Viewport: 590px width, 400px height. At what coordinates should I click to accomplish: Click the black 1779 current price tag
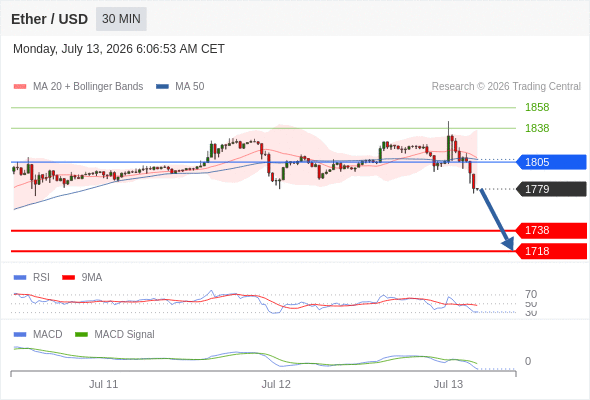coord(551,189)
